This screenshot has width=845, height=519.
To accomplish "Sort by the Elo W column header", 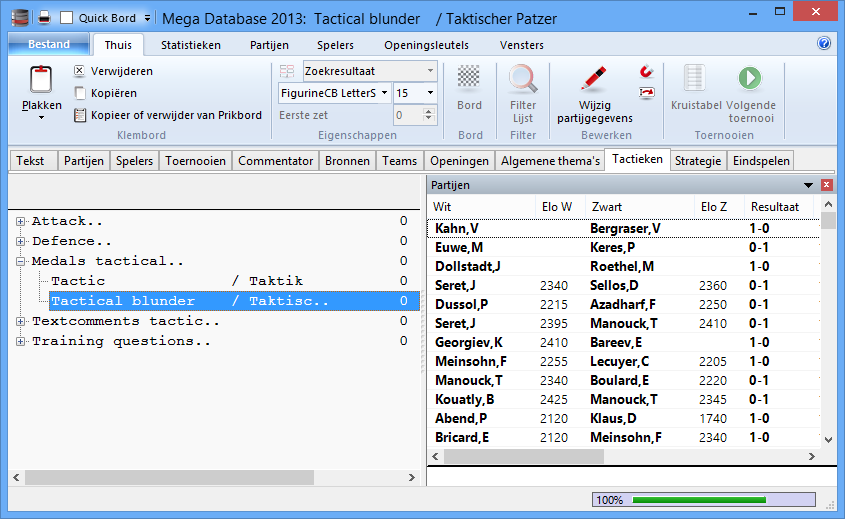I will coord(560,207).
